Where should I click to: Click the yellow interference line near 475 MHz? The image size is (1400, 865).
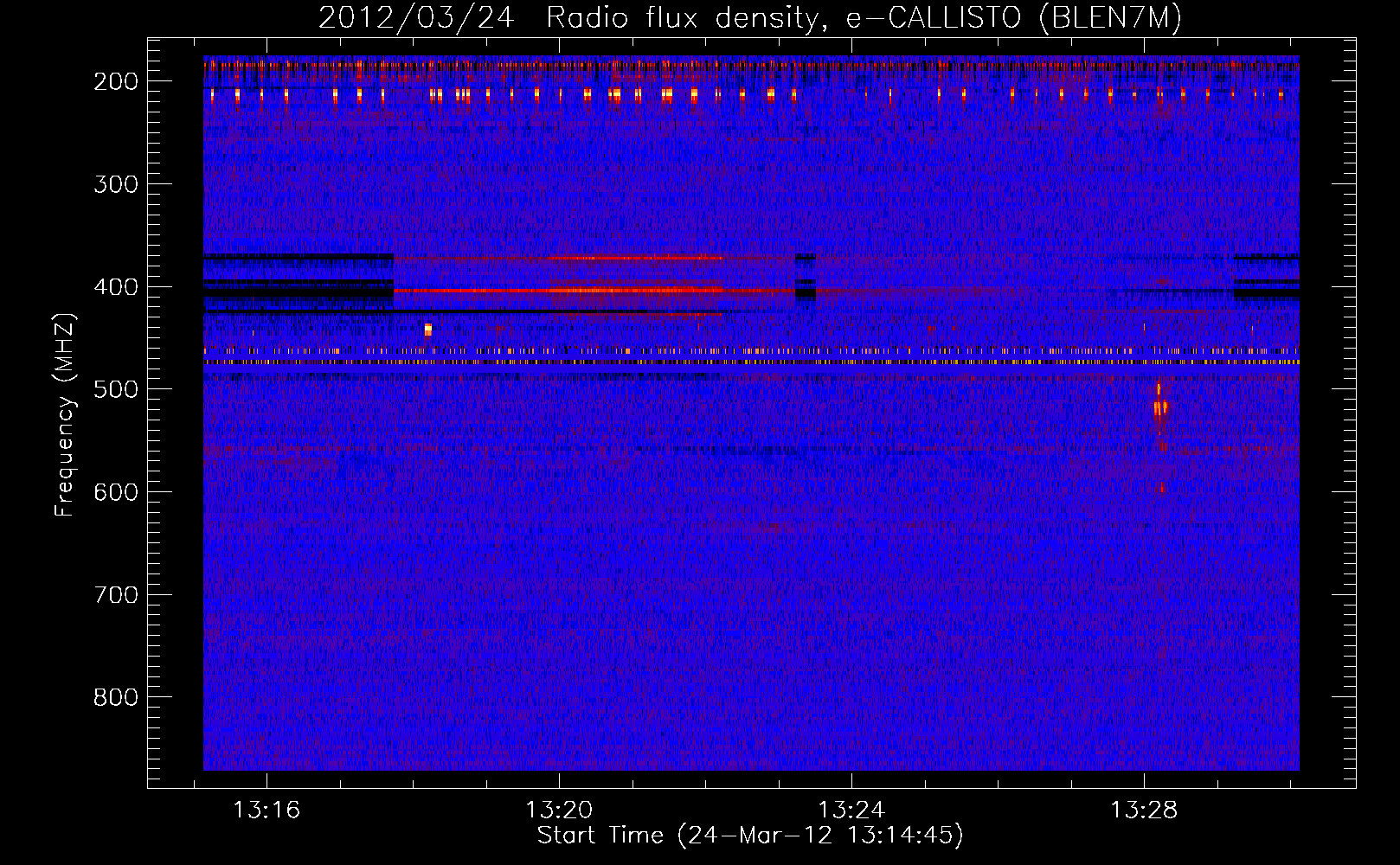[x=751, y=362]
